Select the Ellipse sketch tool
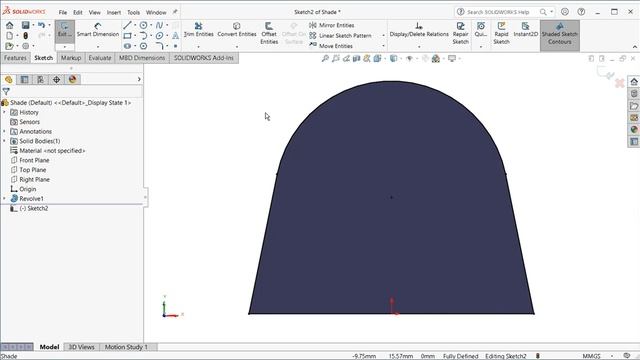The image size is (640, 360). 159,36
